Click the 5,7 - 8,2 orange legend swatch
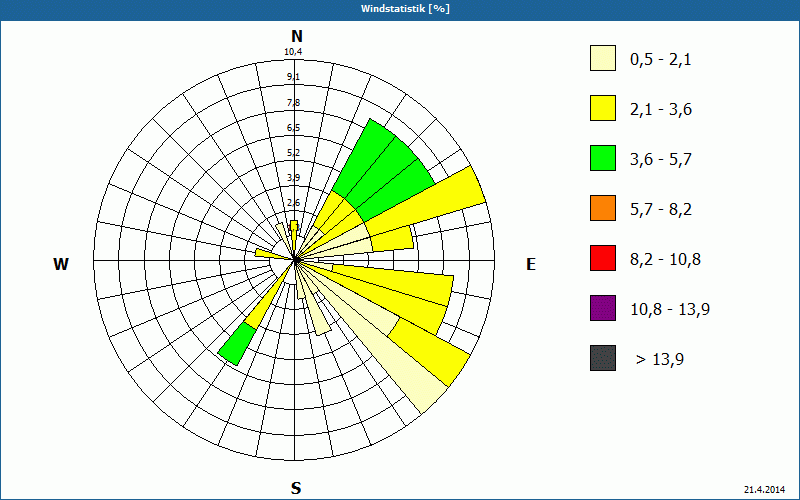Screen dimensions: 800x500 point(603,208)
